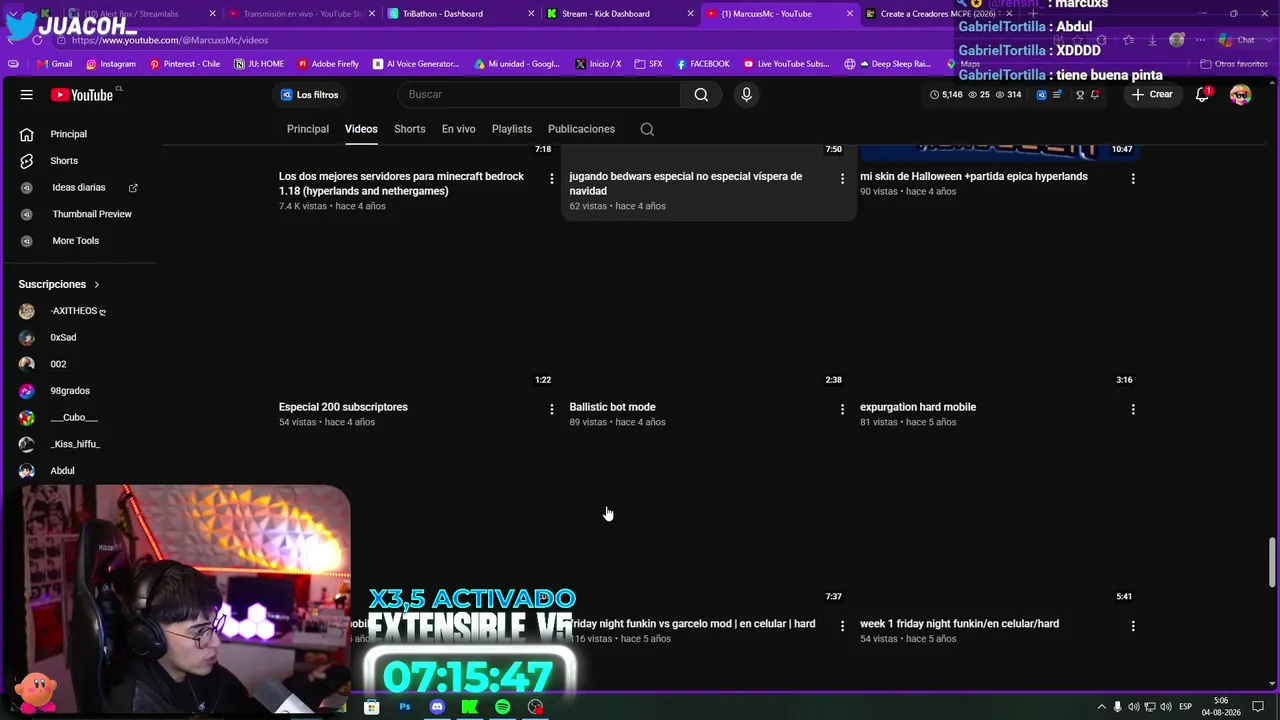Image resolution: width=1280 pixels, height=720 pixels.
Task: Open the AI Voice Generator bookmark
Action: click(416, 64)
